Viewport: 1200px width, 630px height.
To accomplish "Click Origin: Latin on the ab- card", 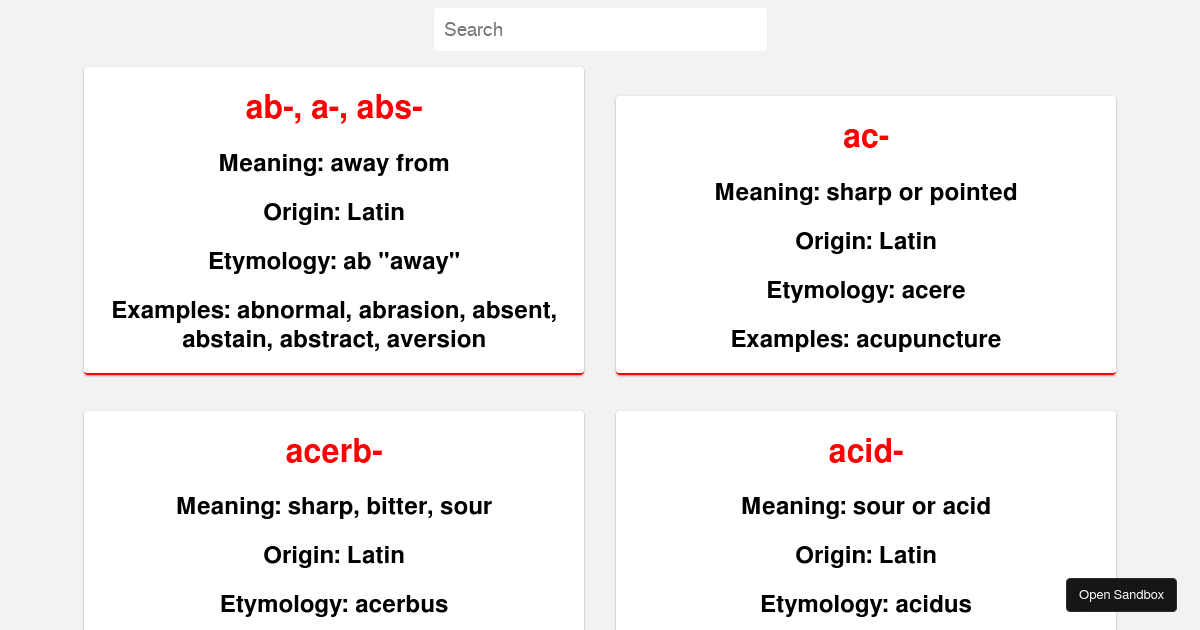I will (x=334, y=212).
